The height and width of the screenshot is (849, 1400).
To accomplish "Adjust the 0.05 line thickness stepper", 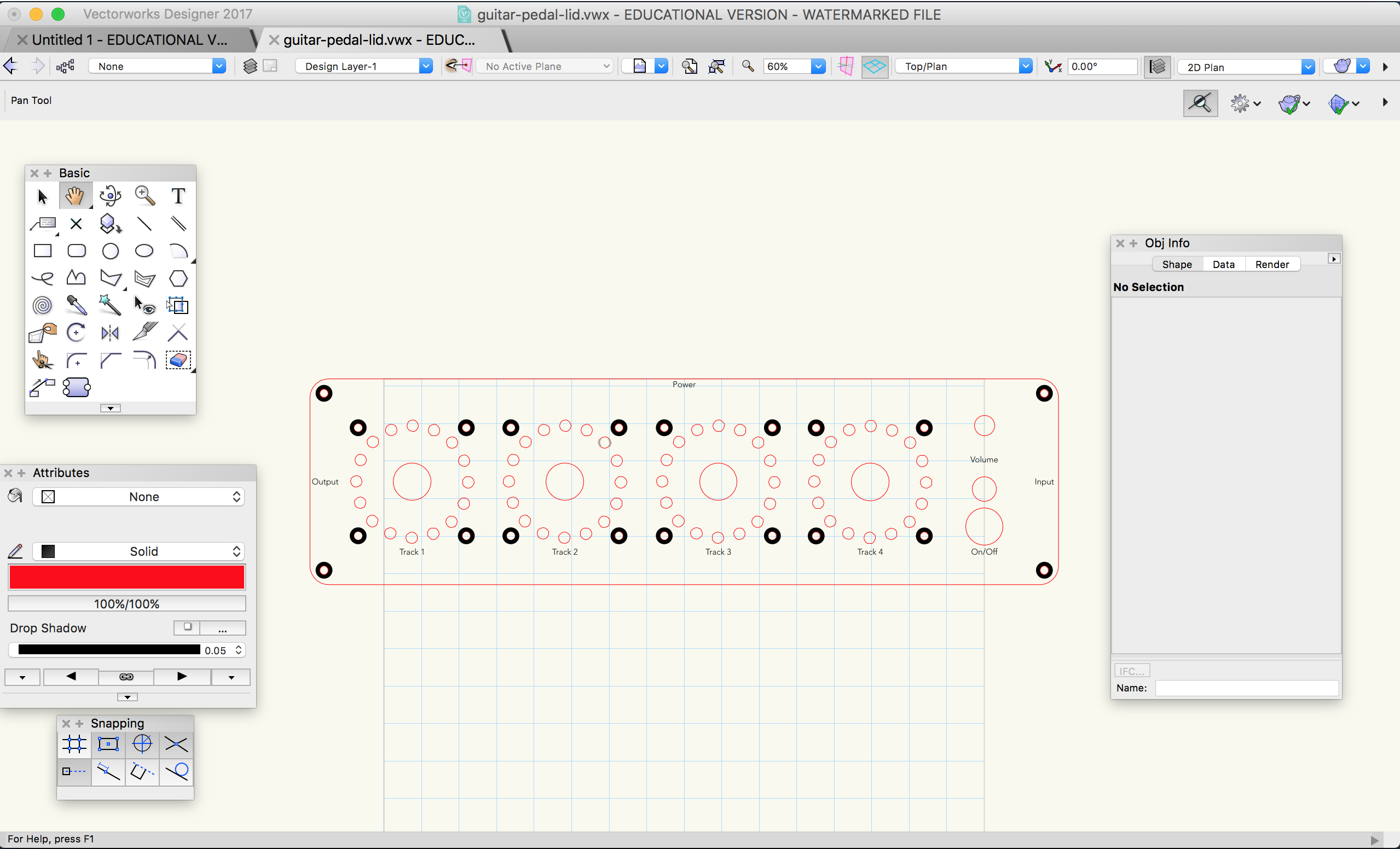I will click(239, 650).
